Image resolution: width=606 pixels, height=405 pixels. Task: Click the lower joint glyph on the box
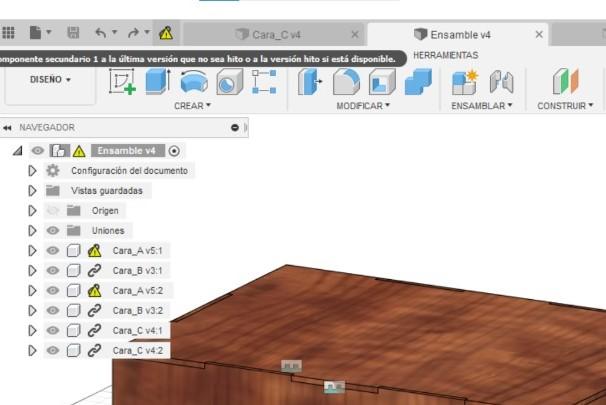click(x=334, y=387)
